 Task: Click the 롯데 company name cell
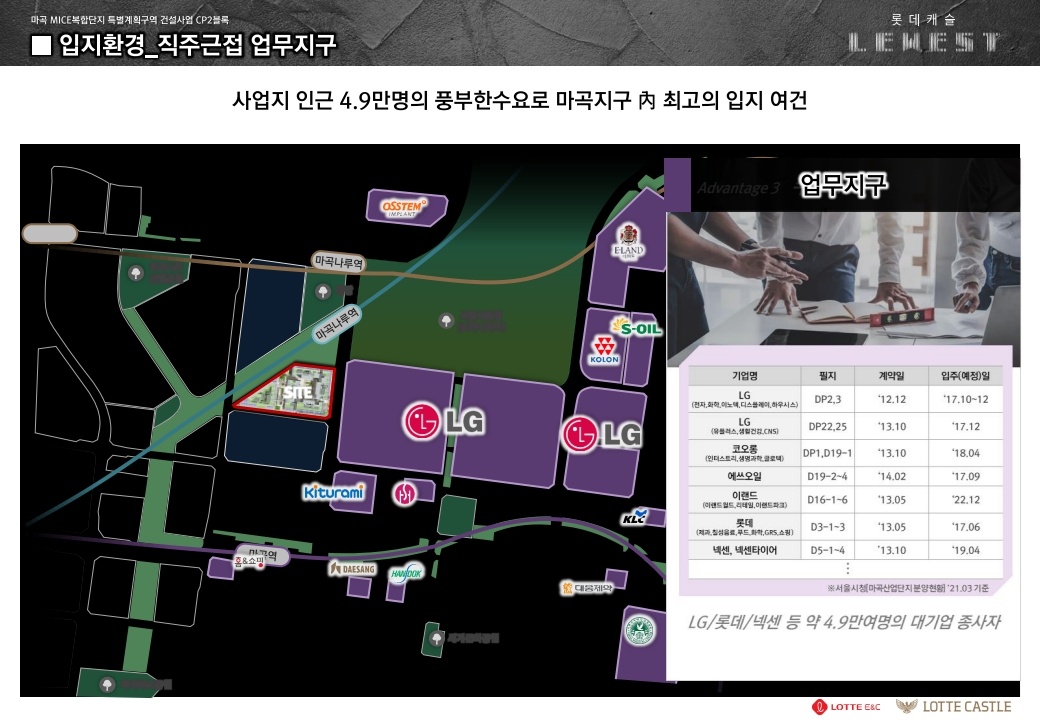point(744,526)
